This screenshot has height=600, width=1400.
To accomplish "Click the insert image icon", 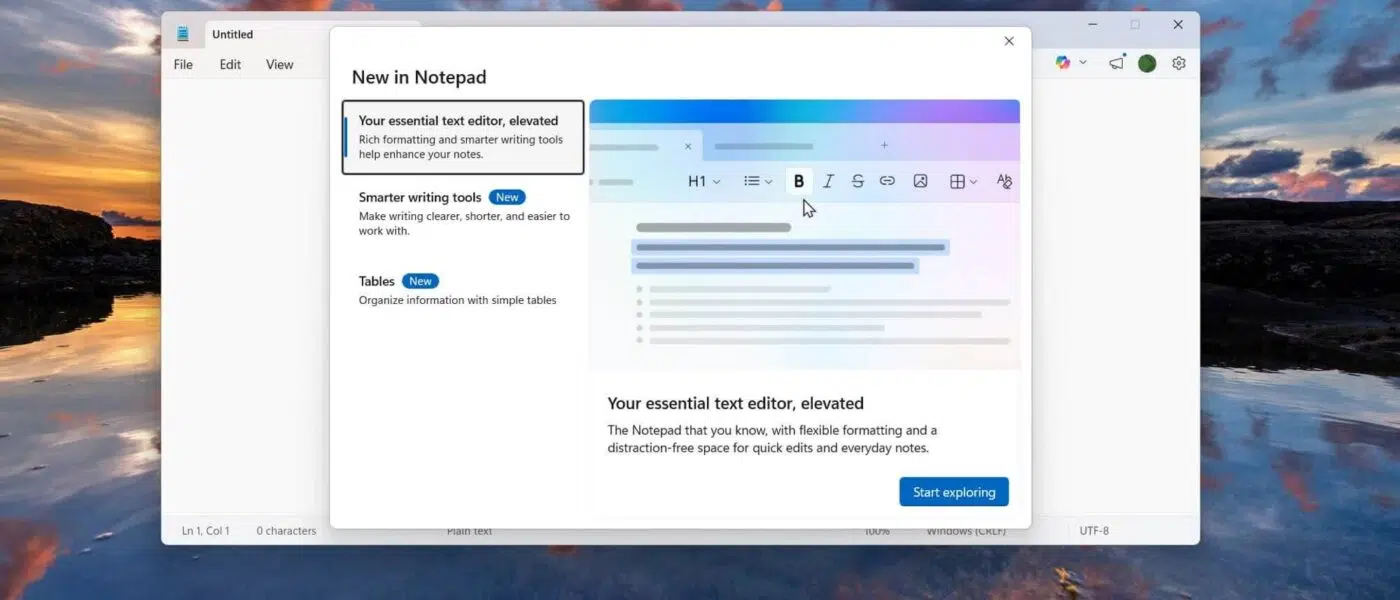I will (920, 181).
